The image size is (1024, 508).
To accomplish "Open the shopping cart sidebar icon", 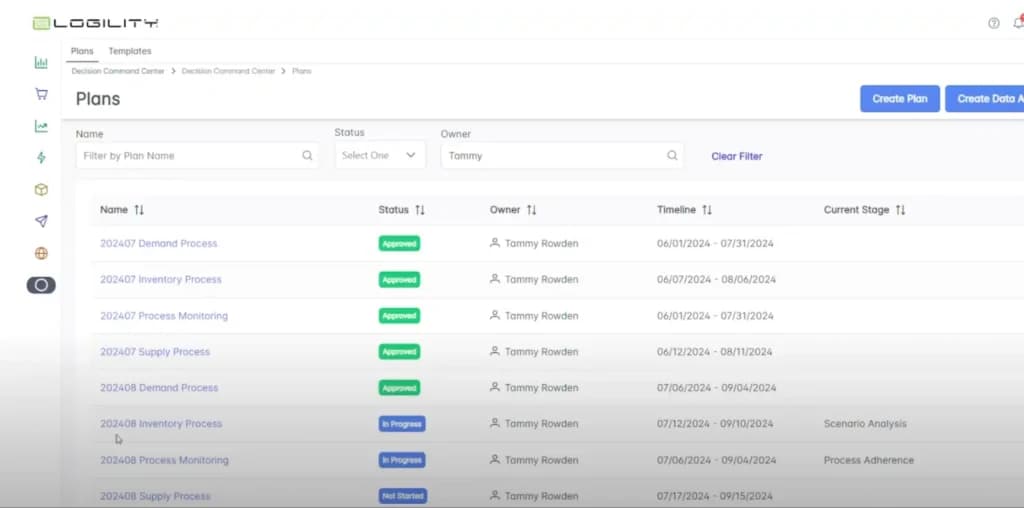I will point(41,94).
